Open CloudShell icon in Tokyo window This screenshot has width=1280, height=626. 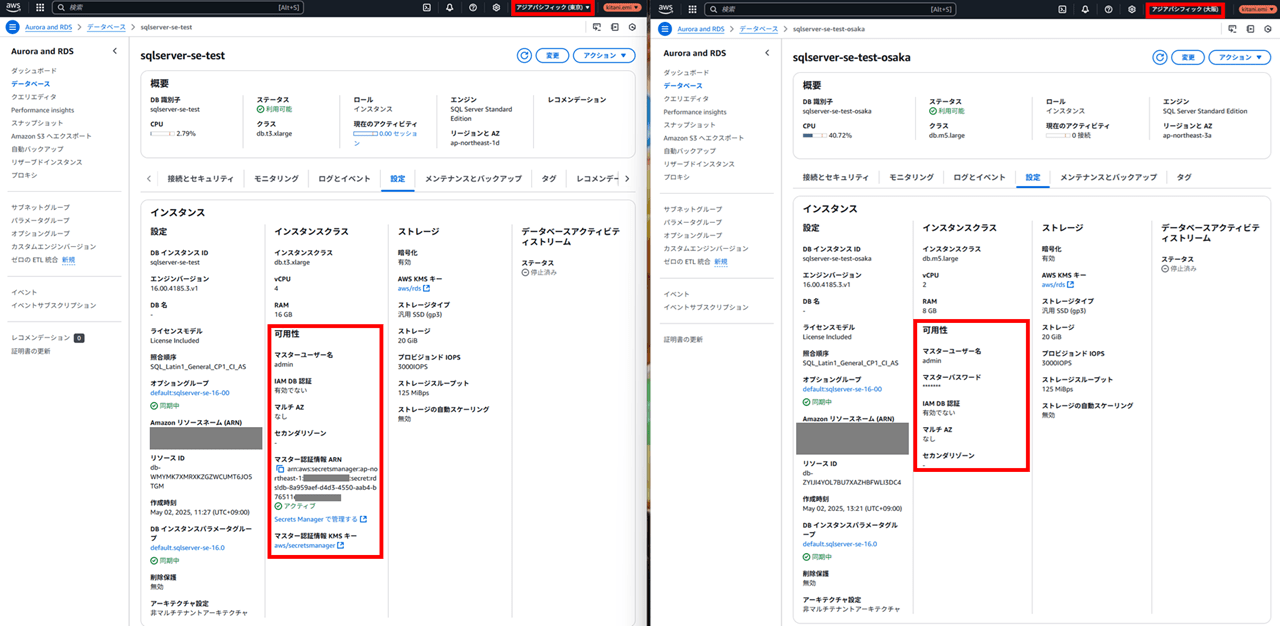coord(427,7)
